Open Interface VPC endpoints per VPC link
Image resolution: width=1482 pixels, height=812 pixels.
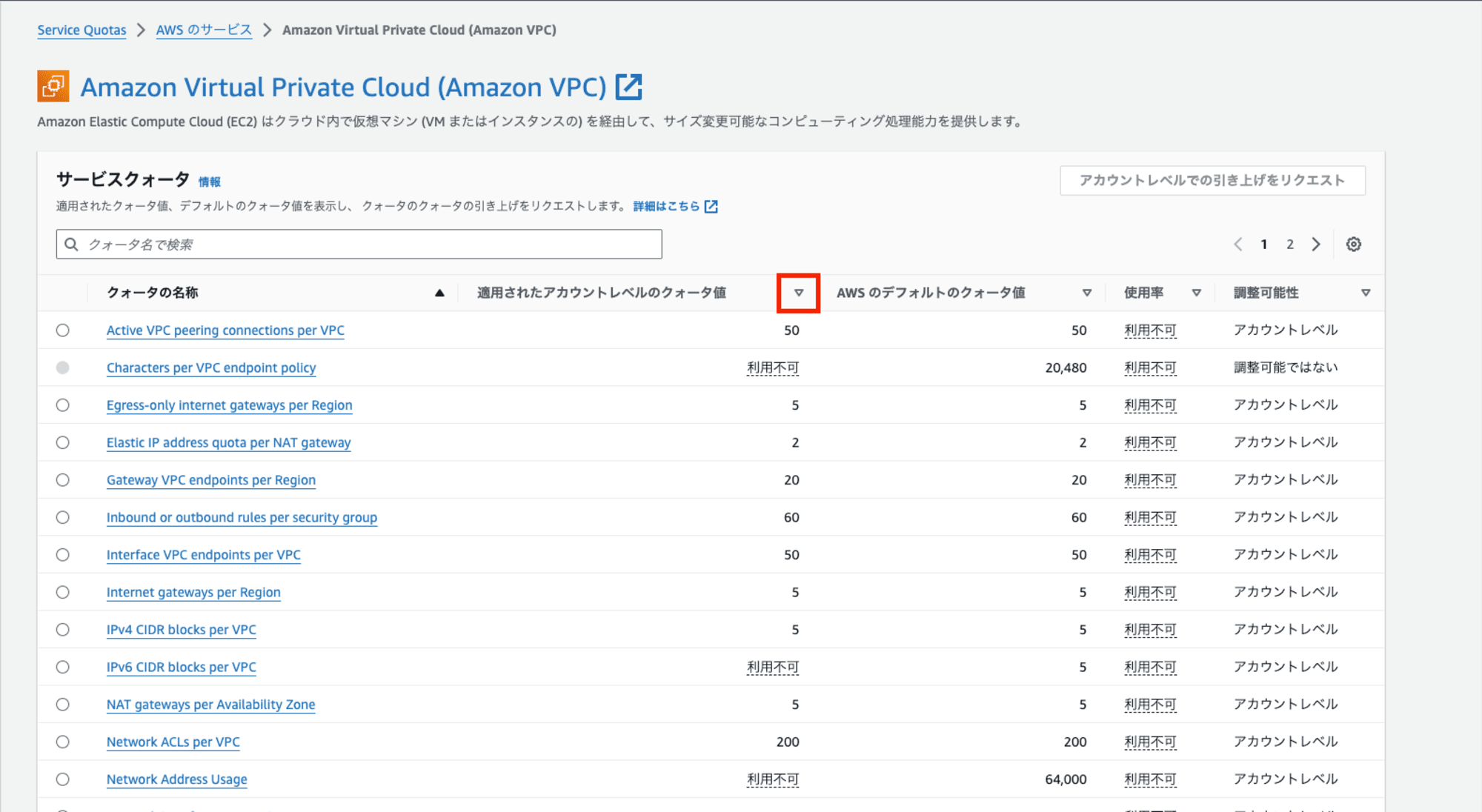click(x=204, y=555)
